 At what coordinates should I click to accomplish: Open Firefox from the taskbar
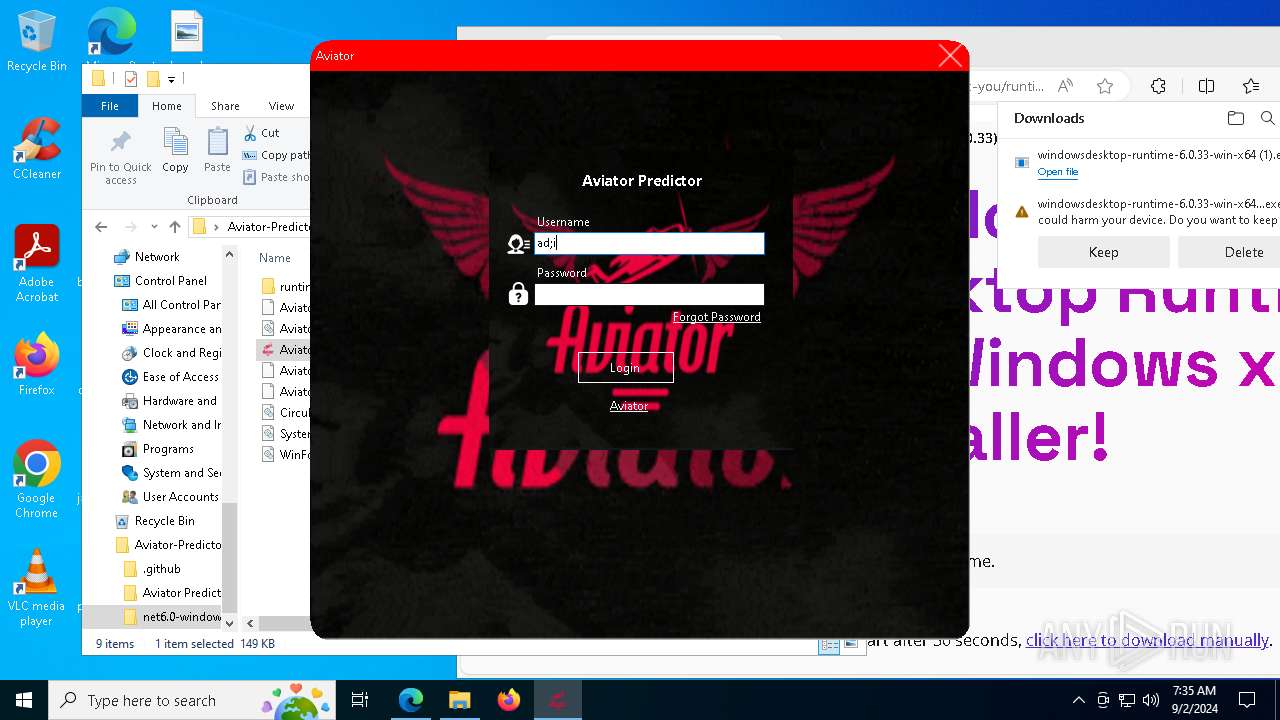(x=509, y=700)
